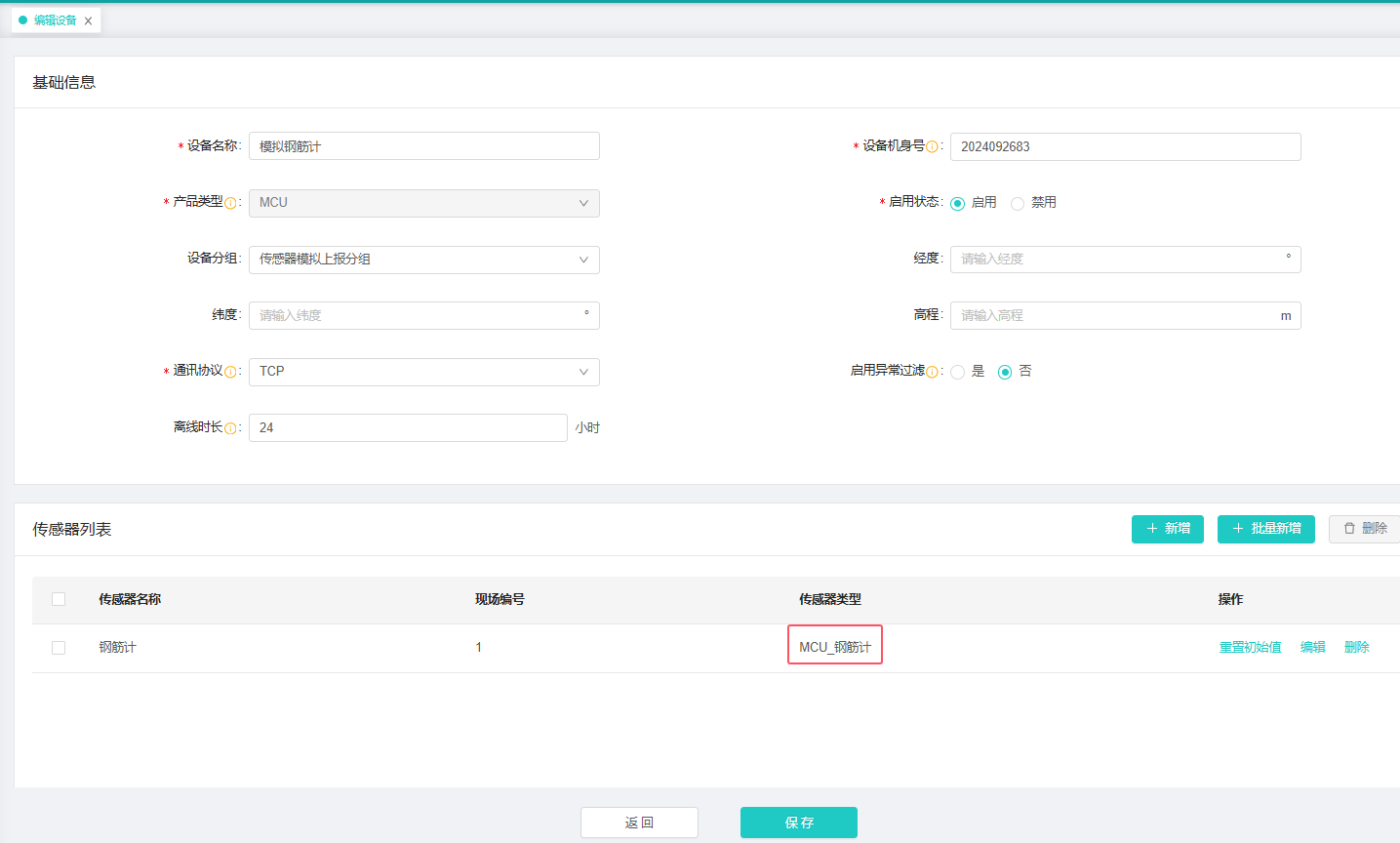Select the 禁用 radio button
The height and width of the screenshot is (843, 1400).
(1018, 203)
